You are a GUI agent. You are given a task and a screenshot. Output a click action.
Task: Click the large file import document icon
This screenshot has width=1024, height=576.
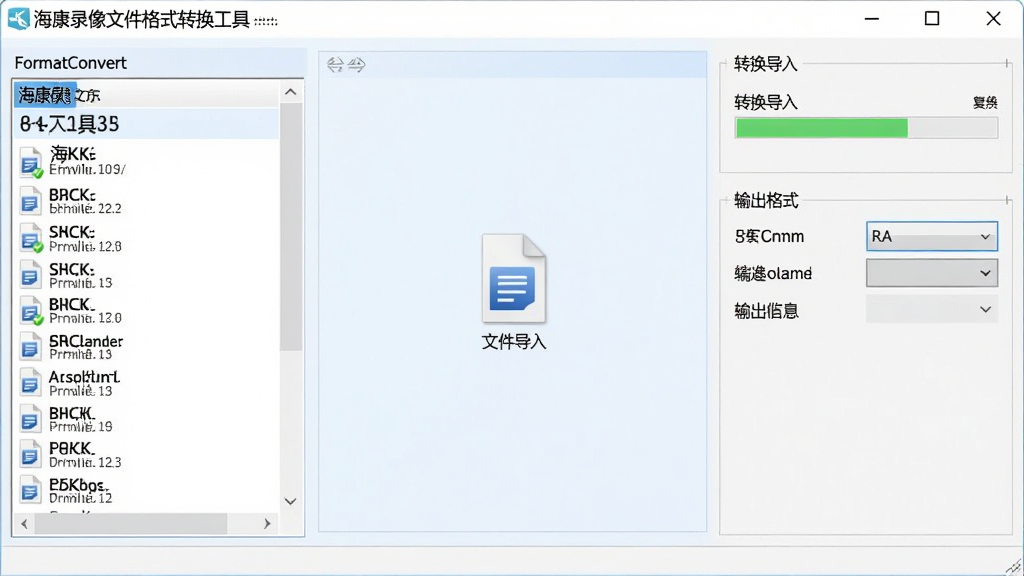tap(514, 279)
